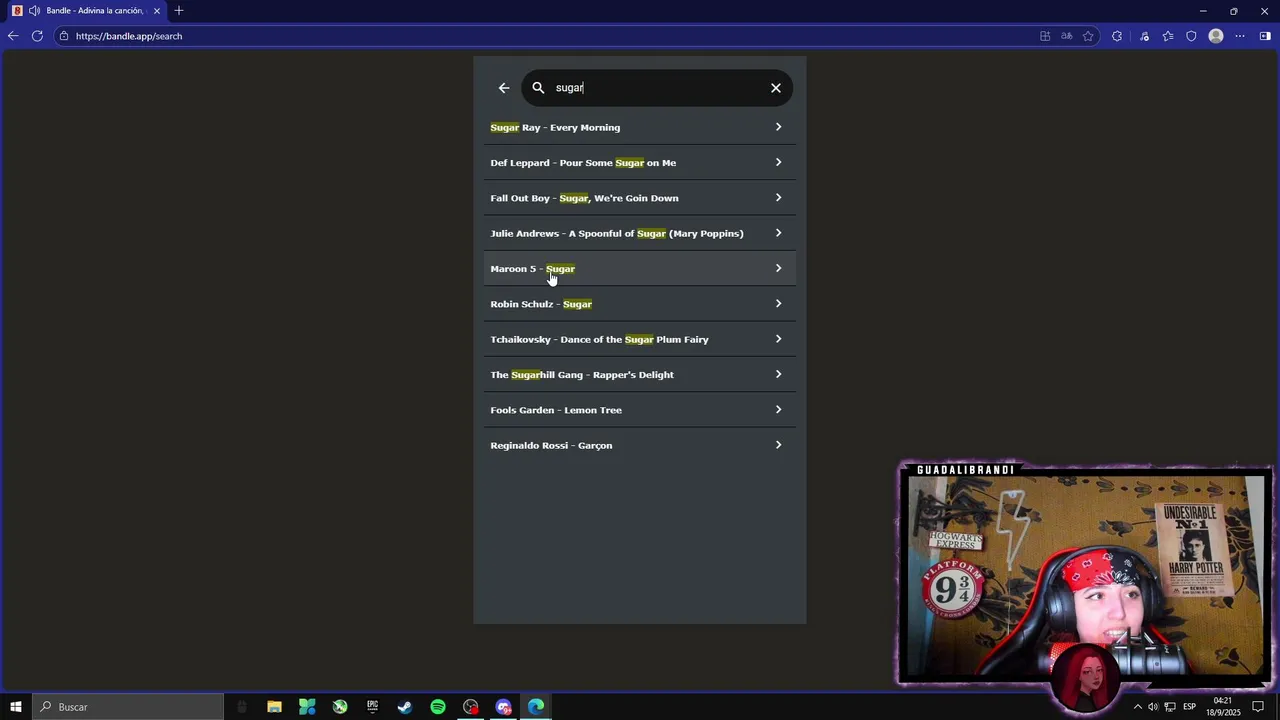Navigate back in the browser
Viewport: 1280px width, 720px height.
(x=13, y=36)
